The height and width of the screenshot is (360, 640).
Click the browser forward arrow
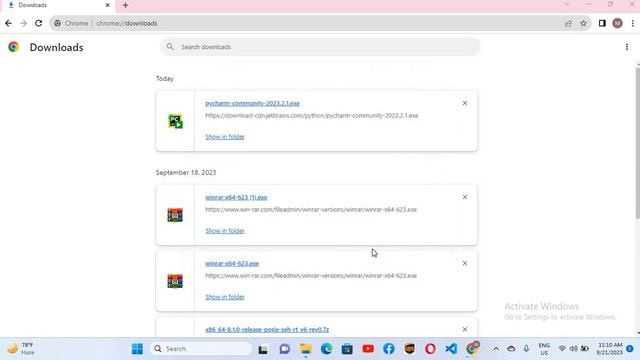coord(23,23)
